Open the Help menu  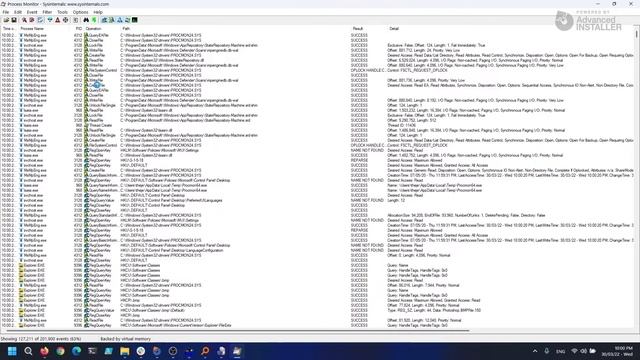(98, 12)
